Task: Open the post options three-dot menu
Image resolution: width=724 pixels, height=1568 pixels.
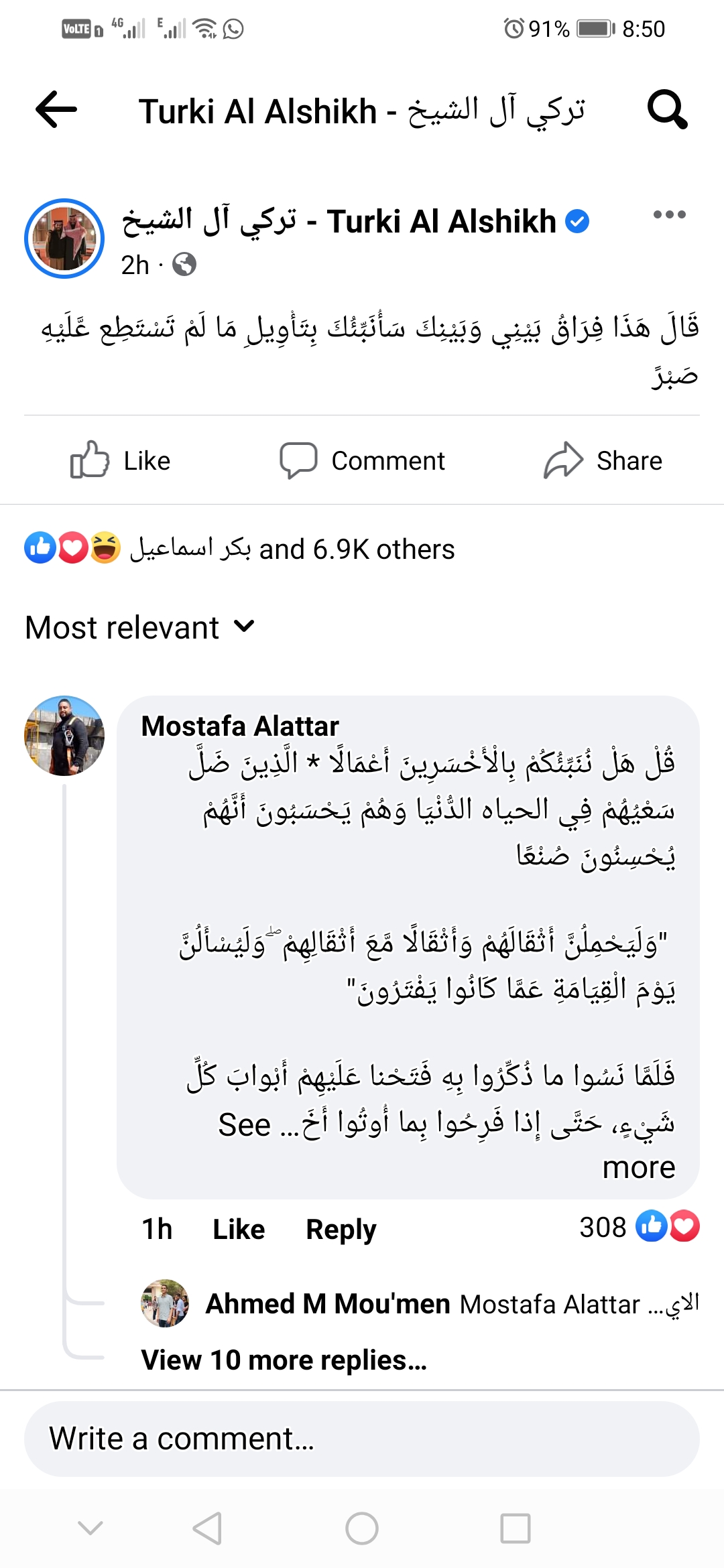Action: click(x=669, y=215)
